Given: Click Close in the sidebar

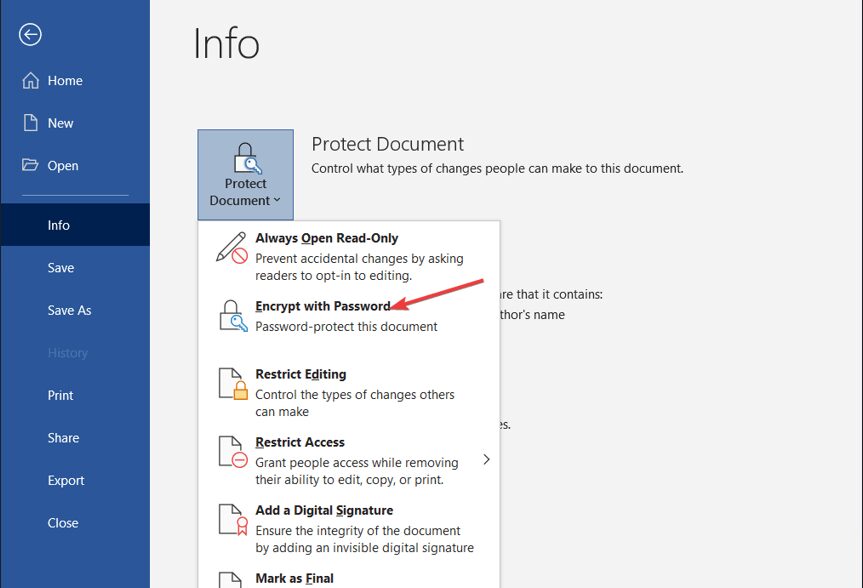Looking at the screenshot, I should 62,523.
